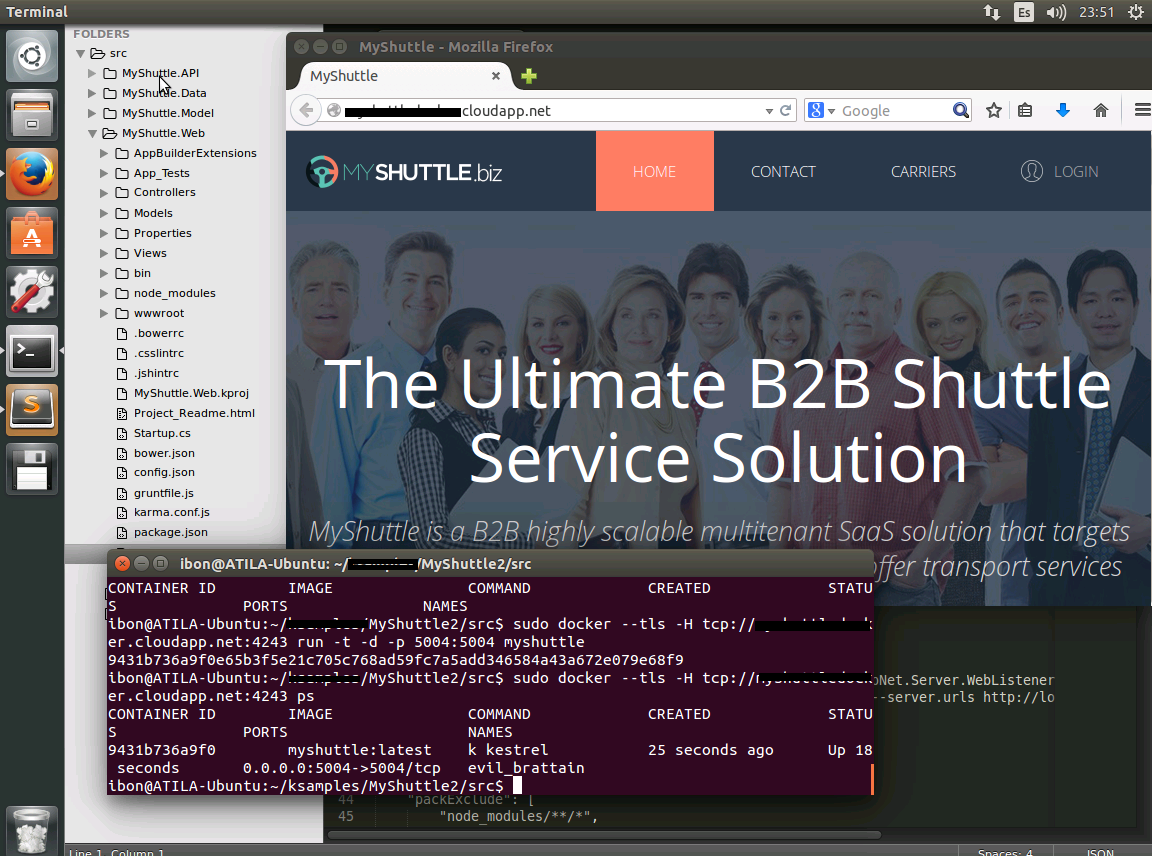Image resolution: width=1152 pixels, height=856 pixels.
Task: Open System Settings wrench-and-gear launcher icon
Action: [x=32, y=292]
